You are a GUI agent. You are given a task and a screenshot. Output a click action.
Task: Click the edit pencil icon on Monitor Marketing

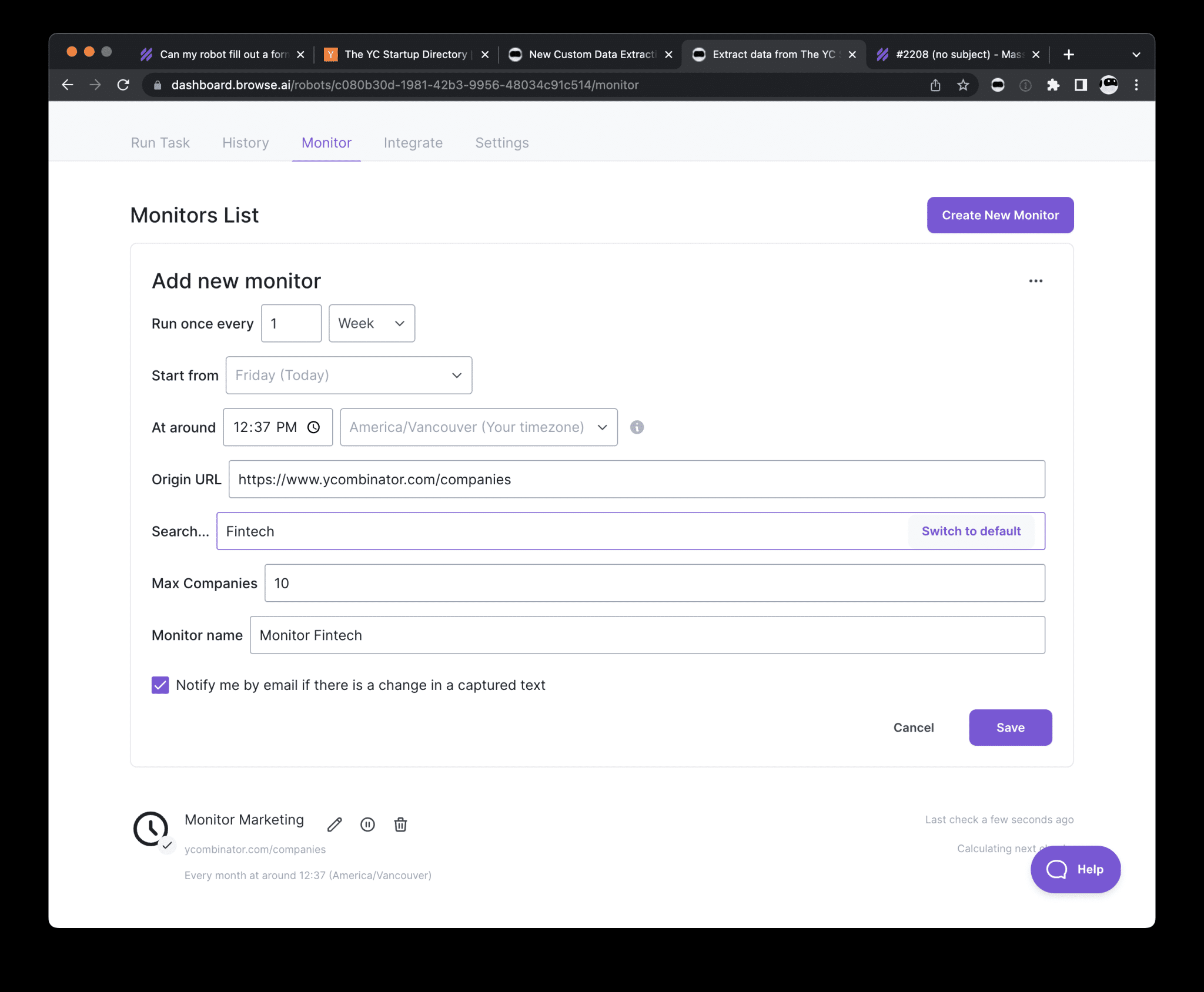pos(335,824)
